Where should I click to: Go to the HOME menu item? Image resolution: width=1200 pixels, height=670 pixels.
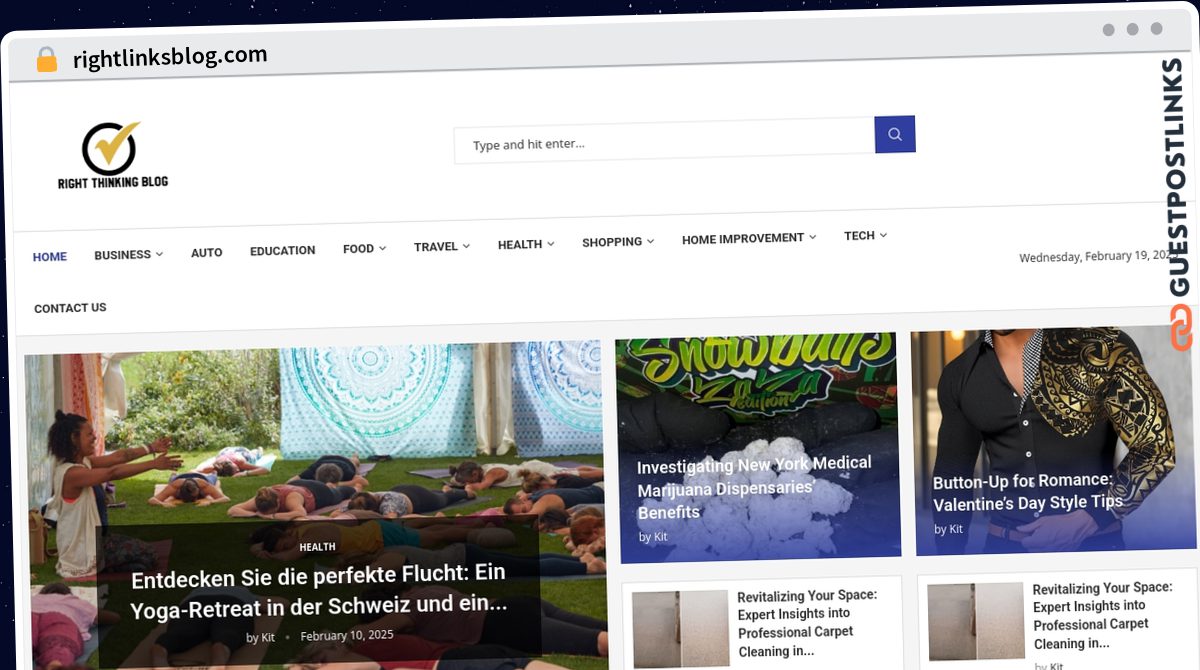[50, 257]
